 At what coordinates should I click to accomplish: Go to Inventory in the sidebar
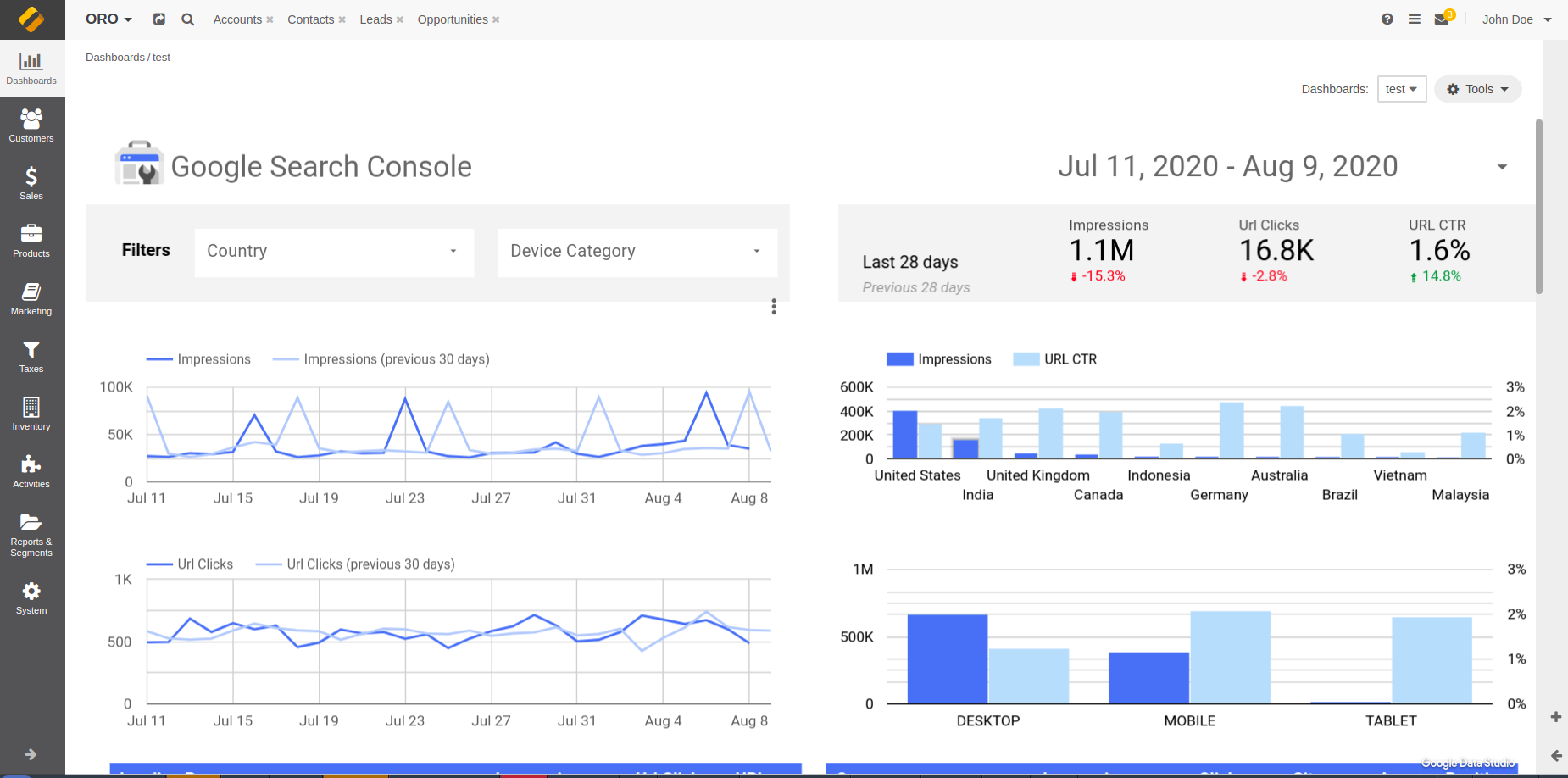point(31,414)
